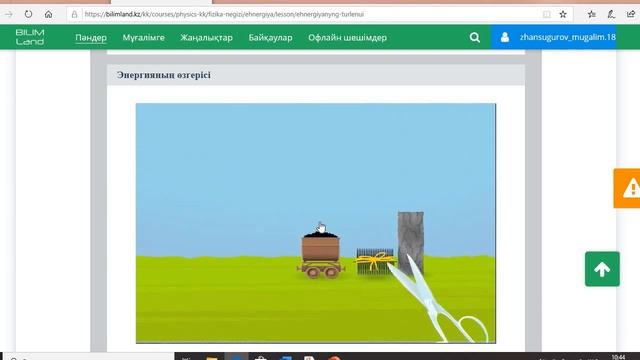Open the Пәндер menu item

(x=91, y=38)
